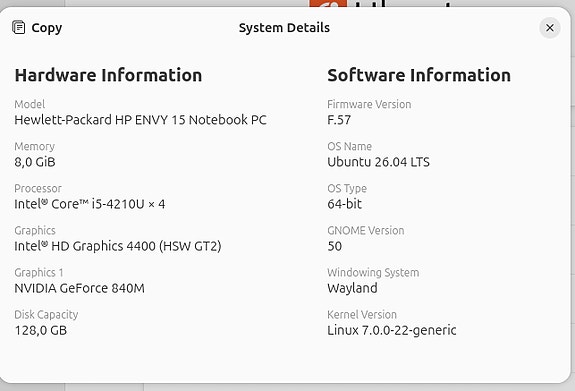Click the GNOME Version label
575x391 pixels.
click(366, 230)
